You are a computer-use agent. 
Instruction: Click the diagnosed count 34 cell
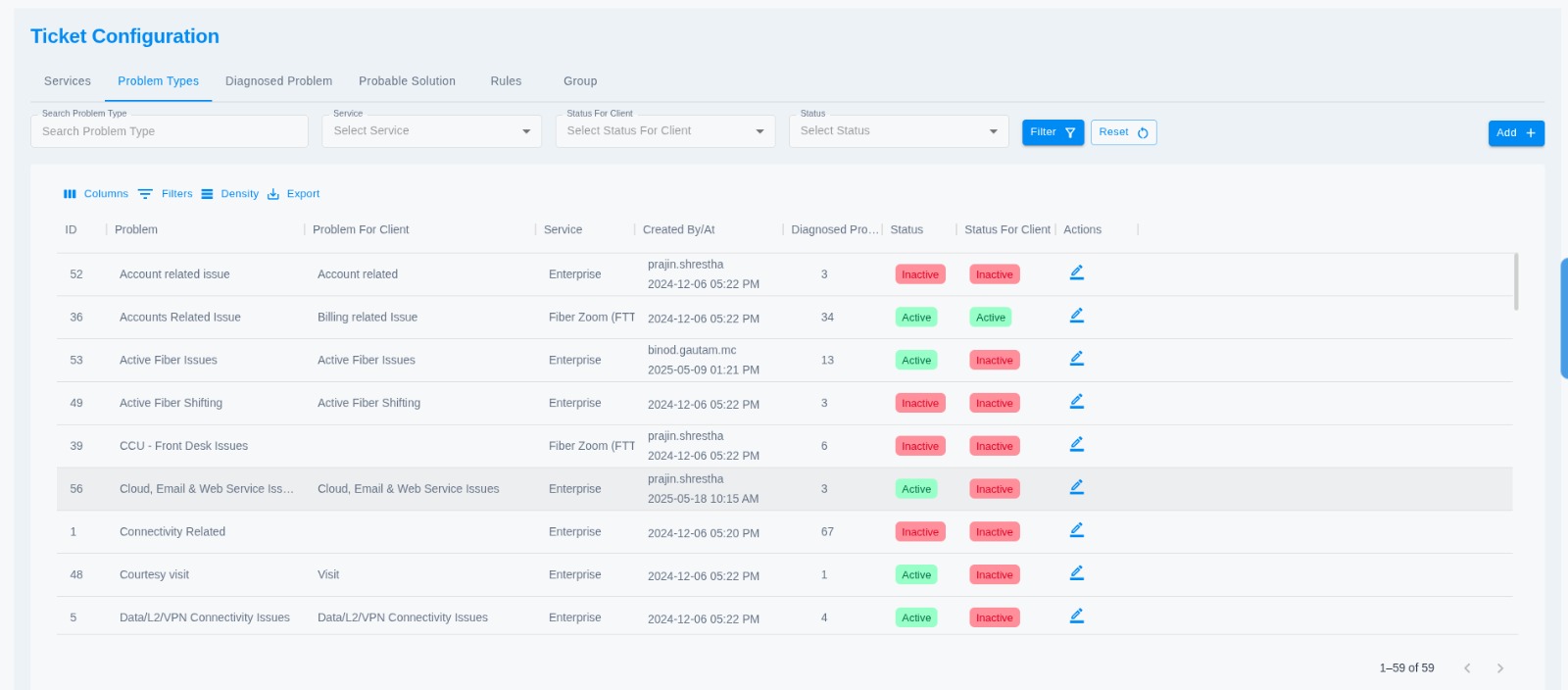[x=827, y=318]
